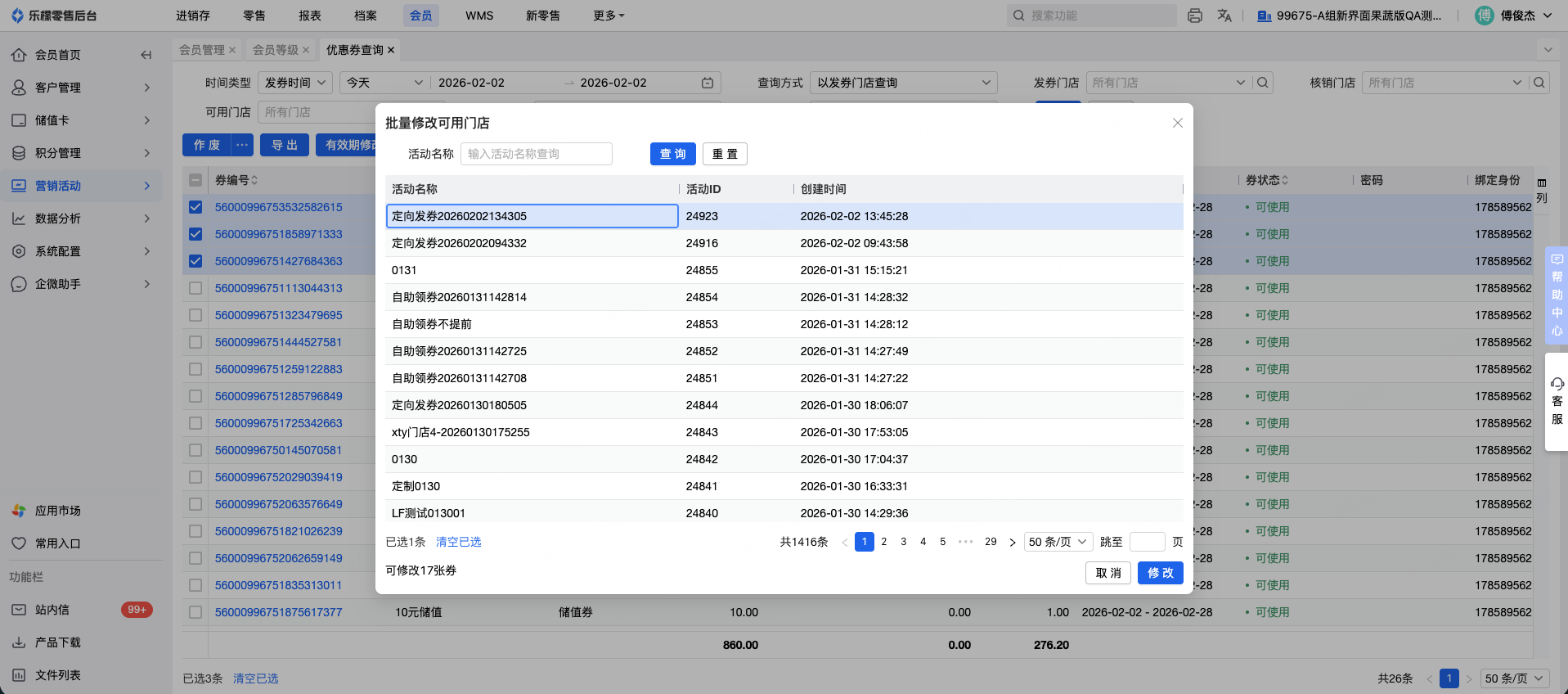
Task: Click the 活动名称 search input field
Action: pyautogui.click(x=536, y=154)
